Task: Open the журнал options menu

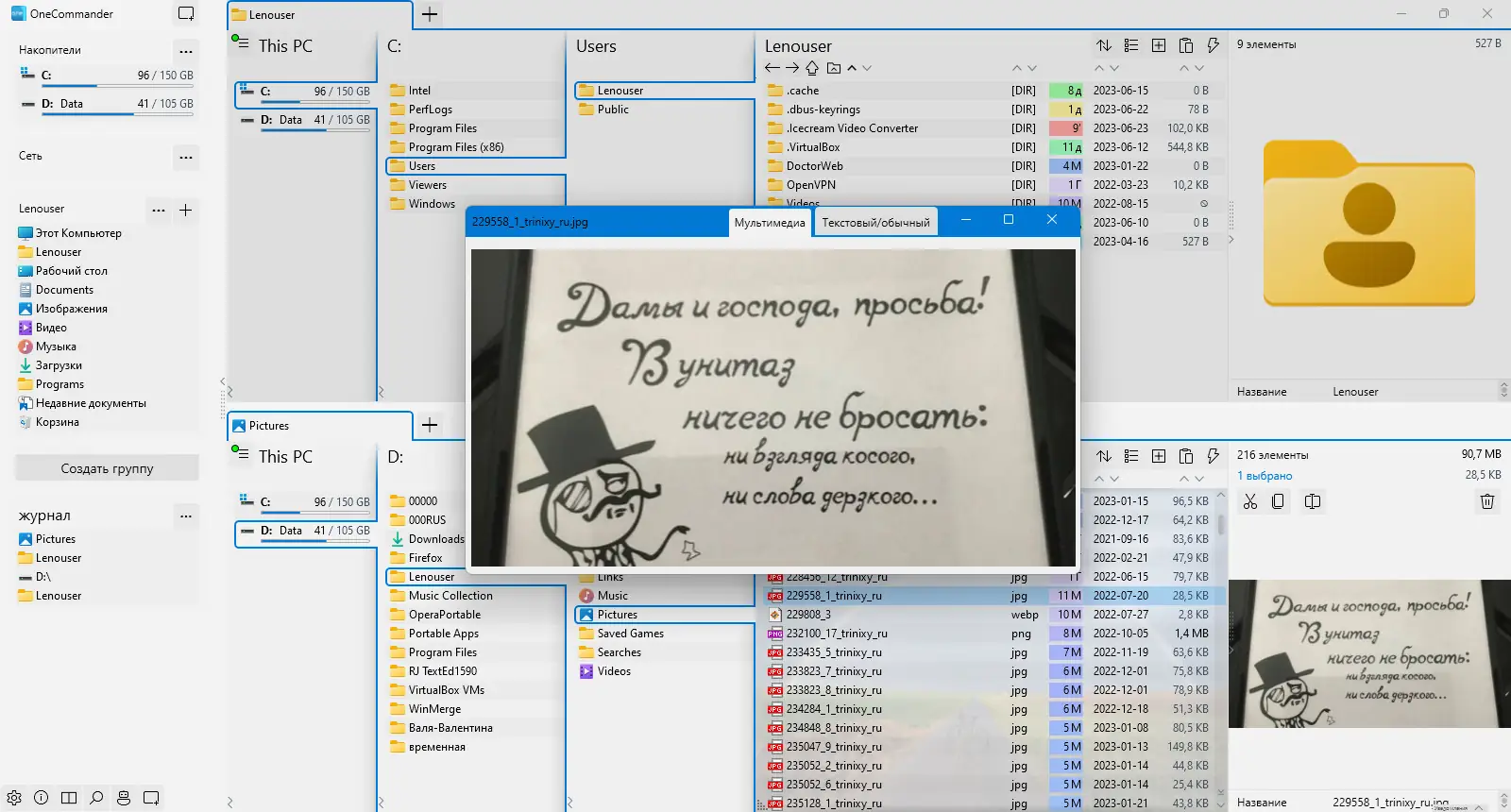Action: (x=186, y=516)
